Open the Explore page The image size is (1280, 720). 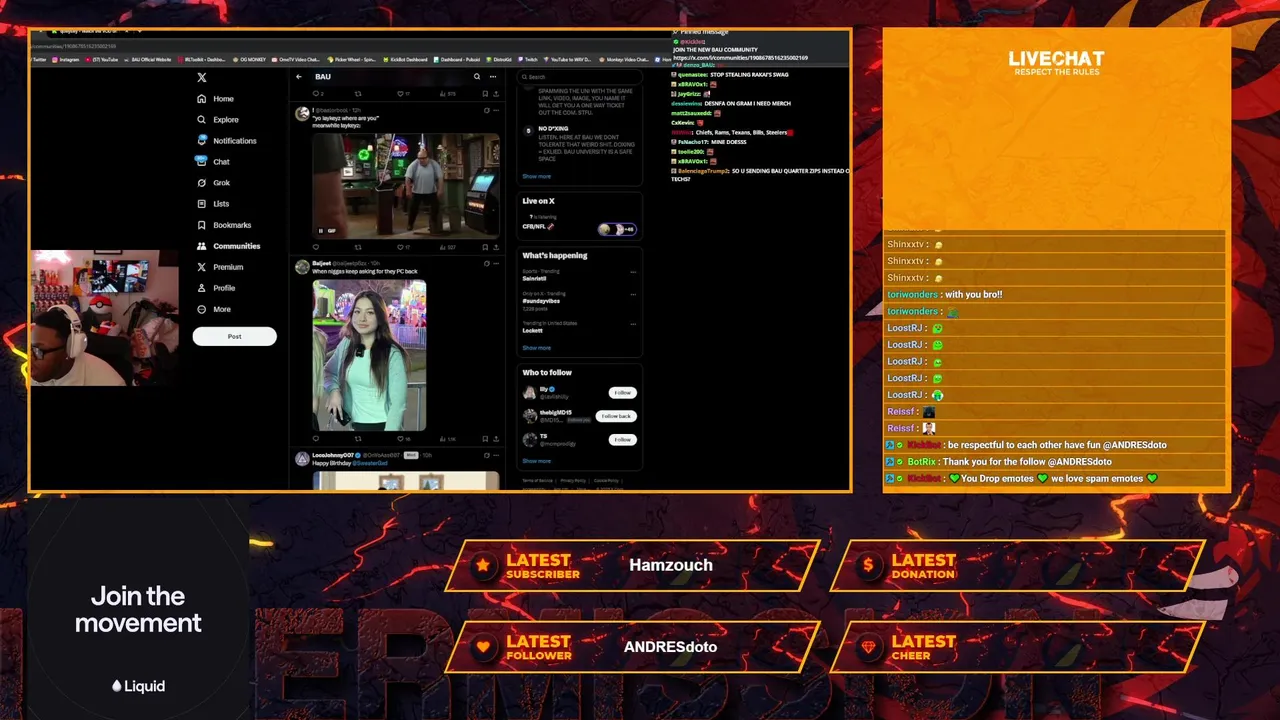pyautogui.click(x=218, y=120)
